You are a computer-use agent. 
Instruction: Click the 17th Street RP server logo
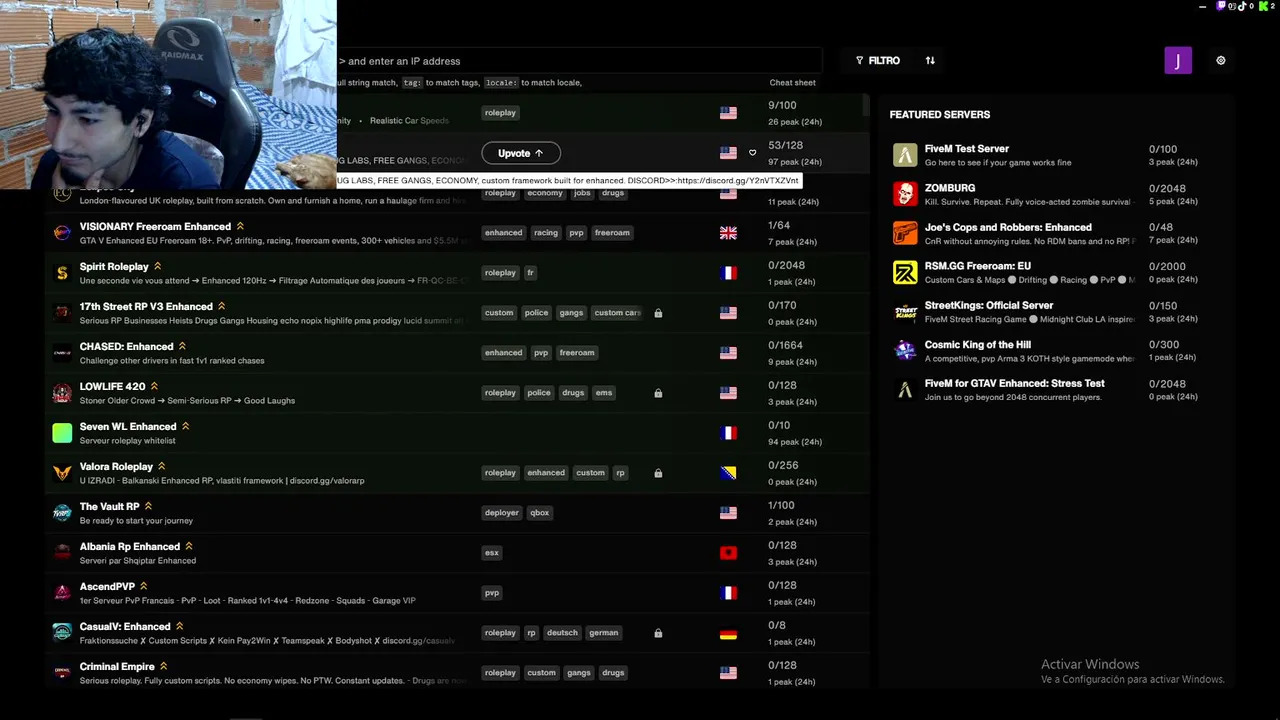click(62, 313)
